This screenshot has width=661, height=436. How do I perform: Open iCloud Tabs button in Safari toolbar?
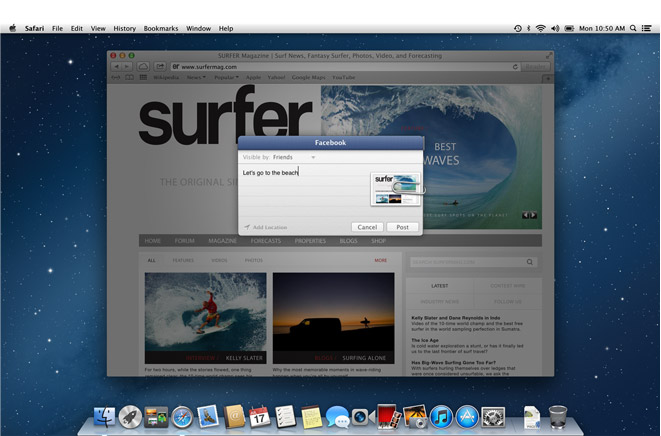tap(143, 67)
